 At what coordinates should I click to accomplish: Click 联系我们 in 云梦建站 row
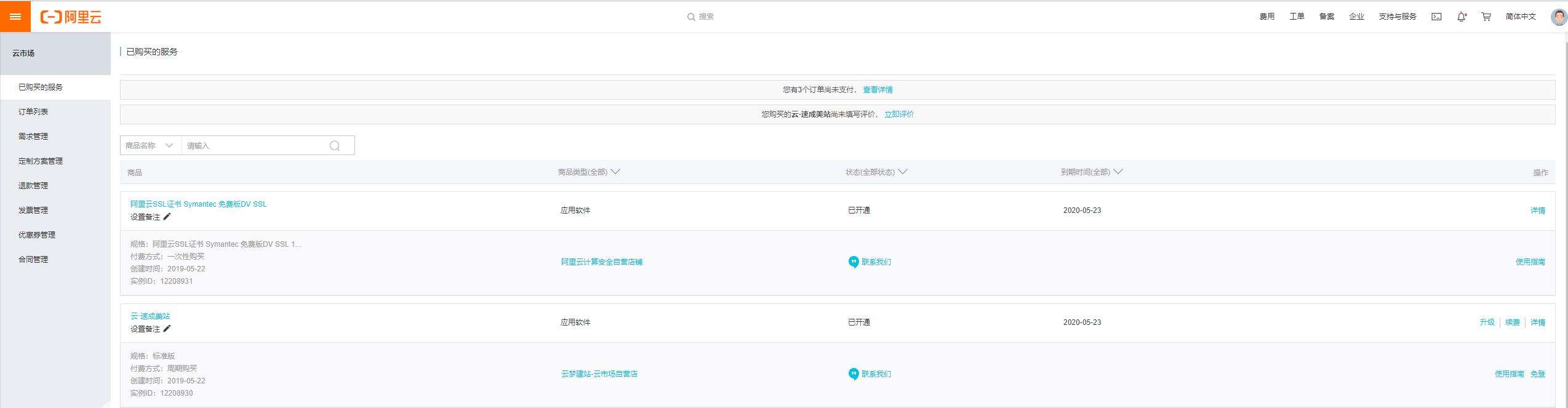point(876,374)
